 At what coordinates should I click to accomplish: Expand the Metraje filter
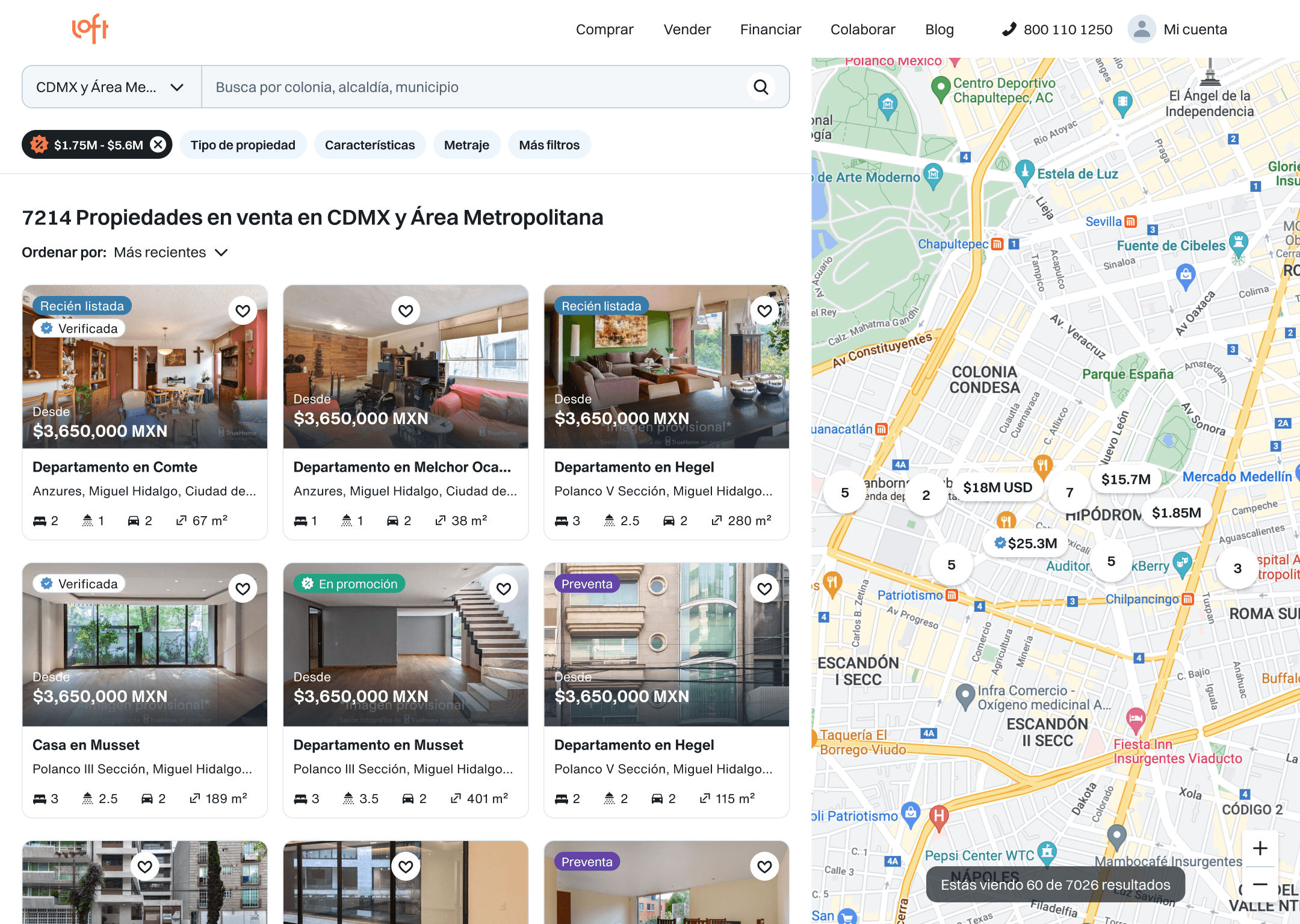pos(466,145)
